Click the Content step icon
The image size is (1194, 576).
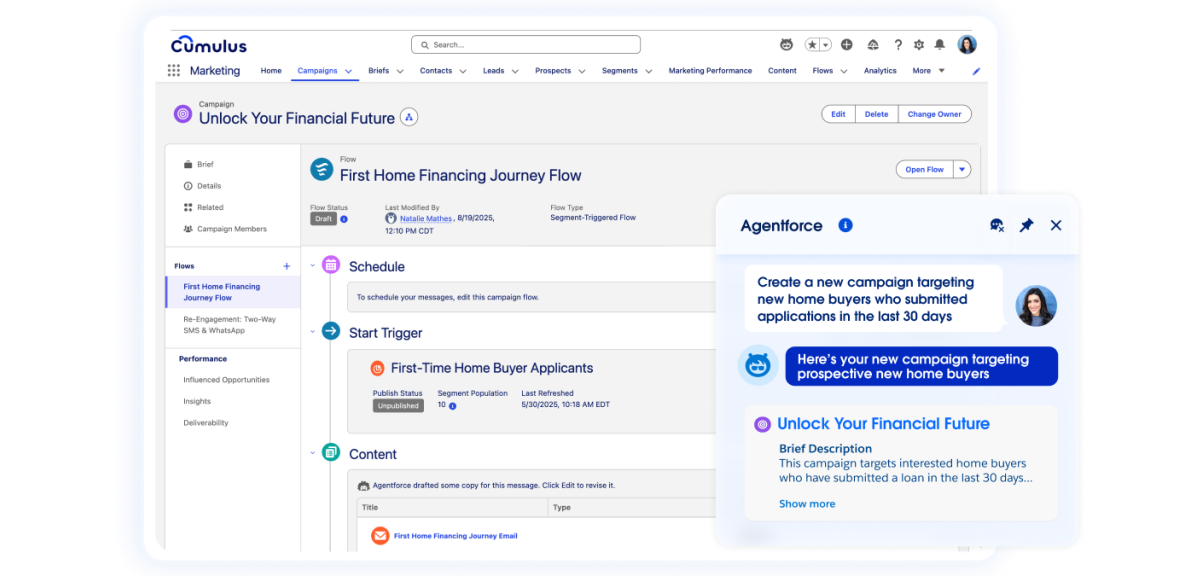click(x=330, y=453)
